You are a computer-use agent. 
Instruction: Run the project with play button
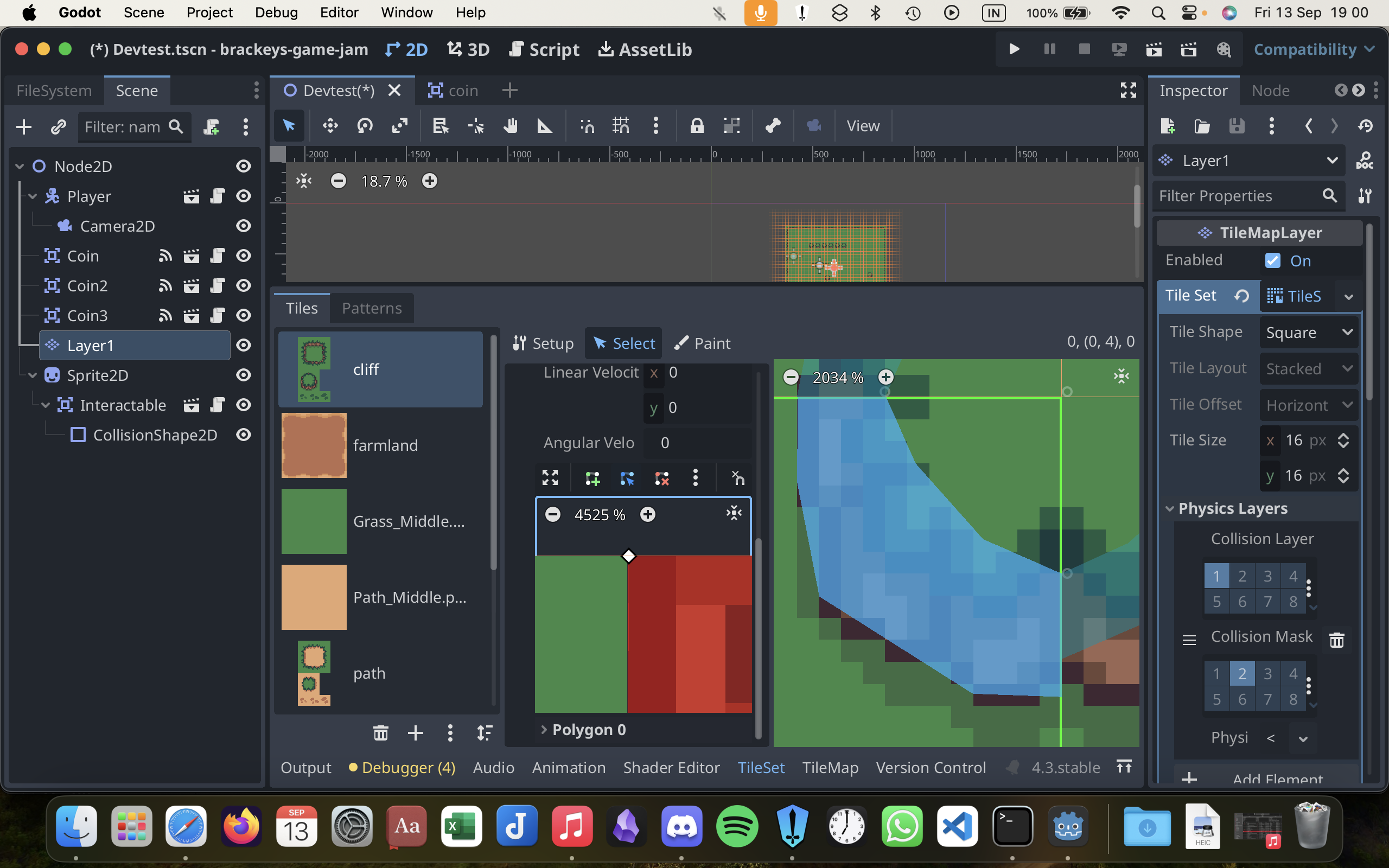[1014, 49]
